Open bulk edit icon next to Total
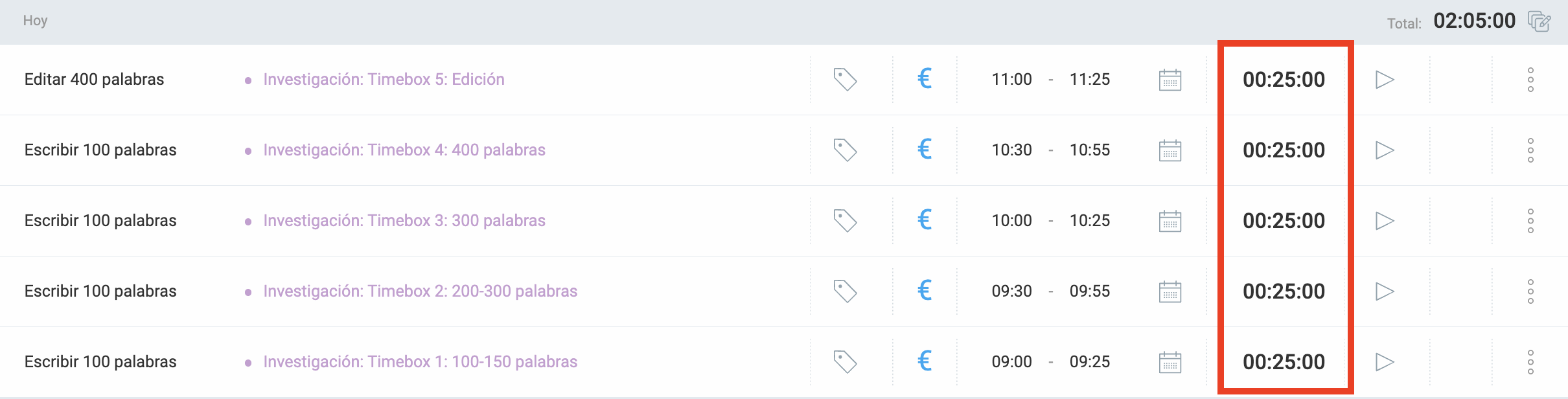Screen dimensions: 1568x399 tap(1539, 21)
